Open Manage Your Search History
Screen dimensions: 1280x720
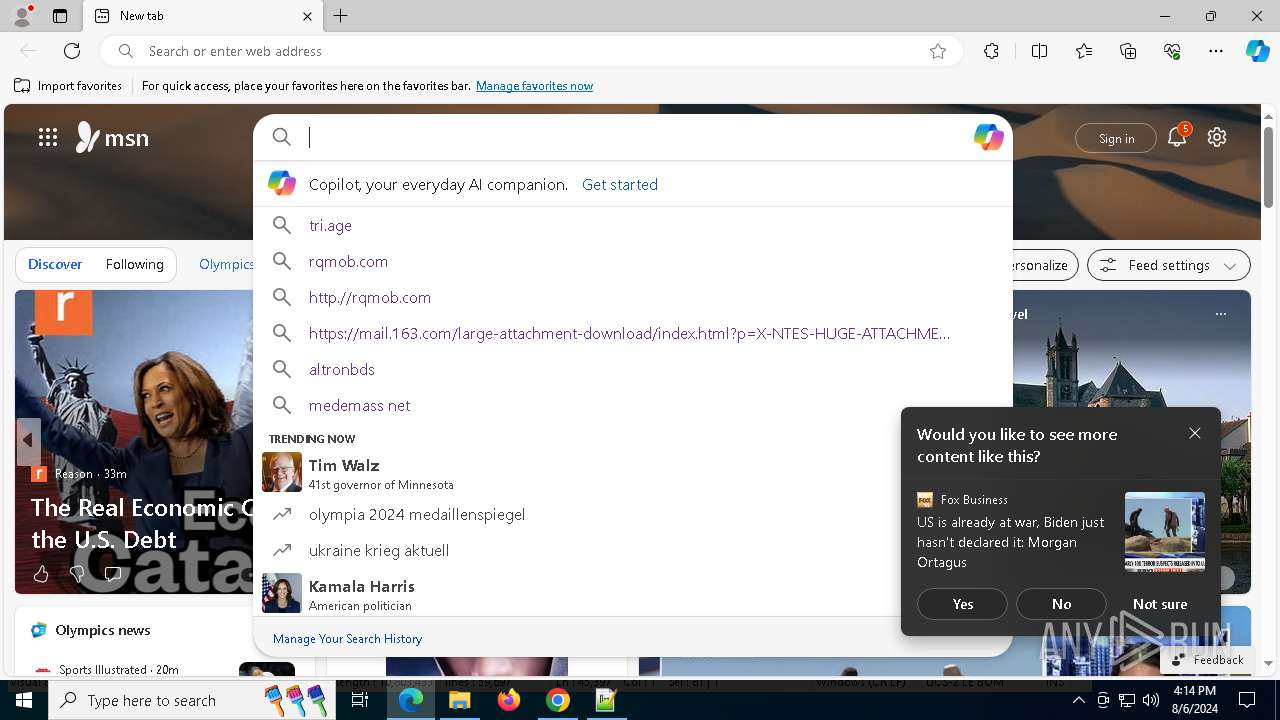point(347,639)
